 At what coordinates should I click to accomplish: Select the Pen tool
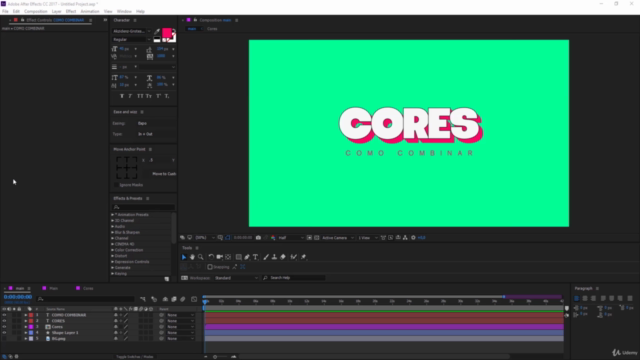coord(247,257)
